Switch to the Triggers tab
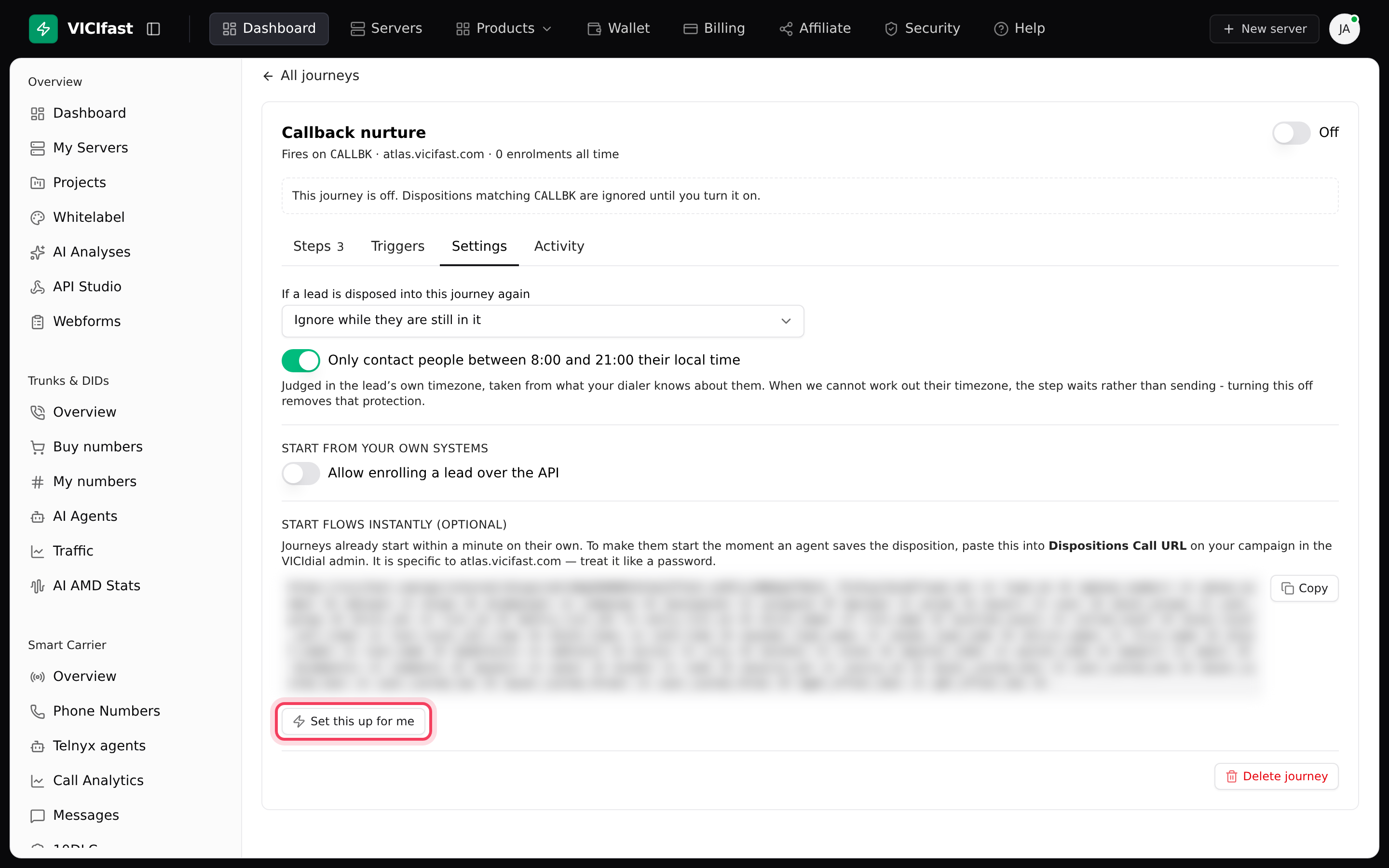Screen dimensions: 1389x868 click(x=397, y=246)
